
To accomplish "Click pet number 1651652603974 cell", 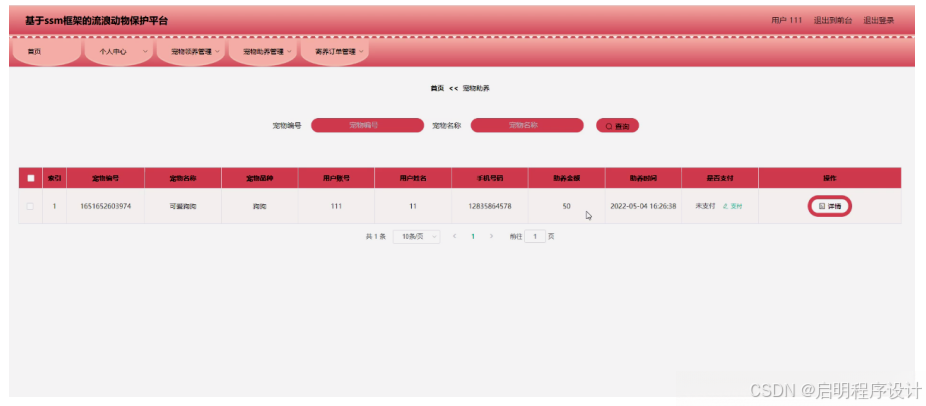I will [106, 206].
